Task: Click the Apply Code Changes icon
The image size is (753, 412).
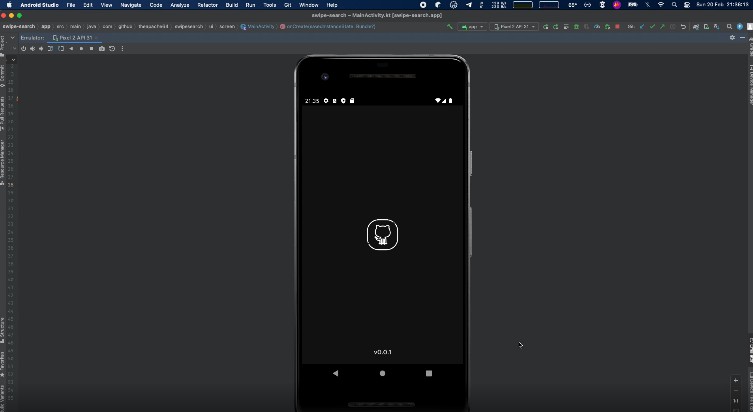Action: pyautogui.click(x=566, y=26)
